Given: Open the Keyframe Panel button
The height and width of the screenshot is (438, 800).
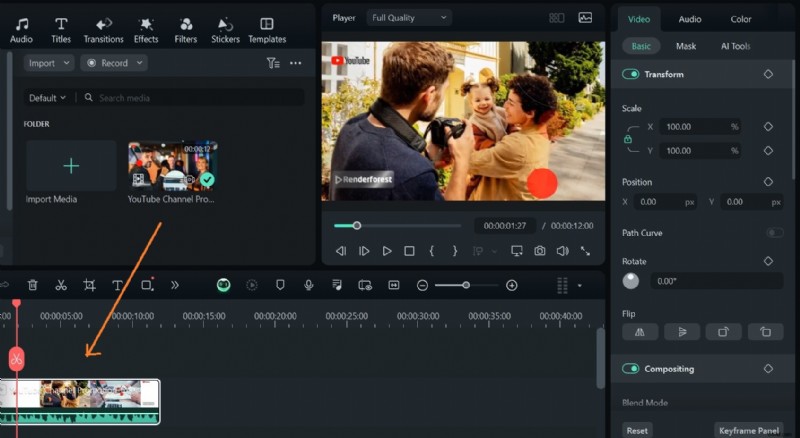Looking at the screenshot, I should (x=749, y=430).
